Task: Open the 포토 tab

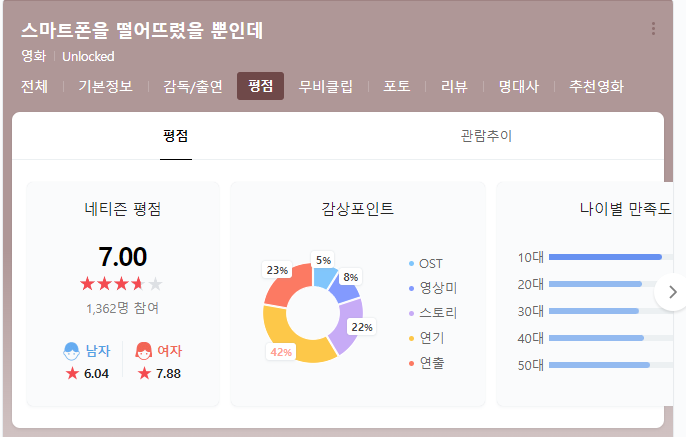Action: coord(397,86)
